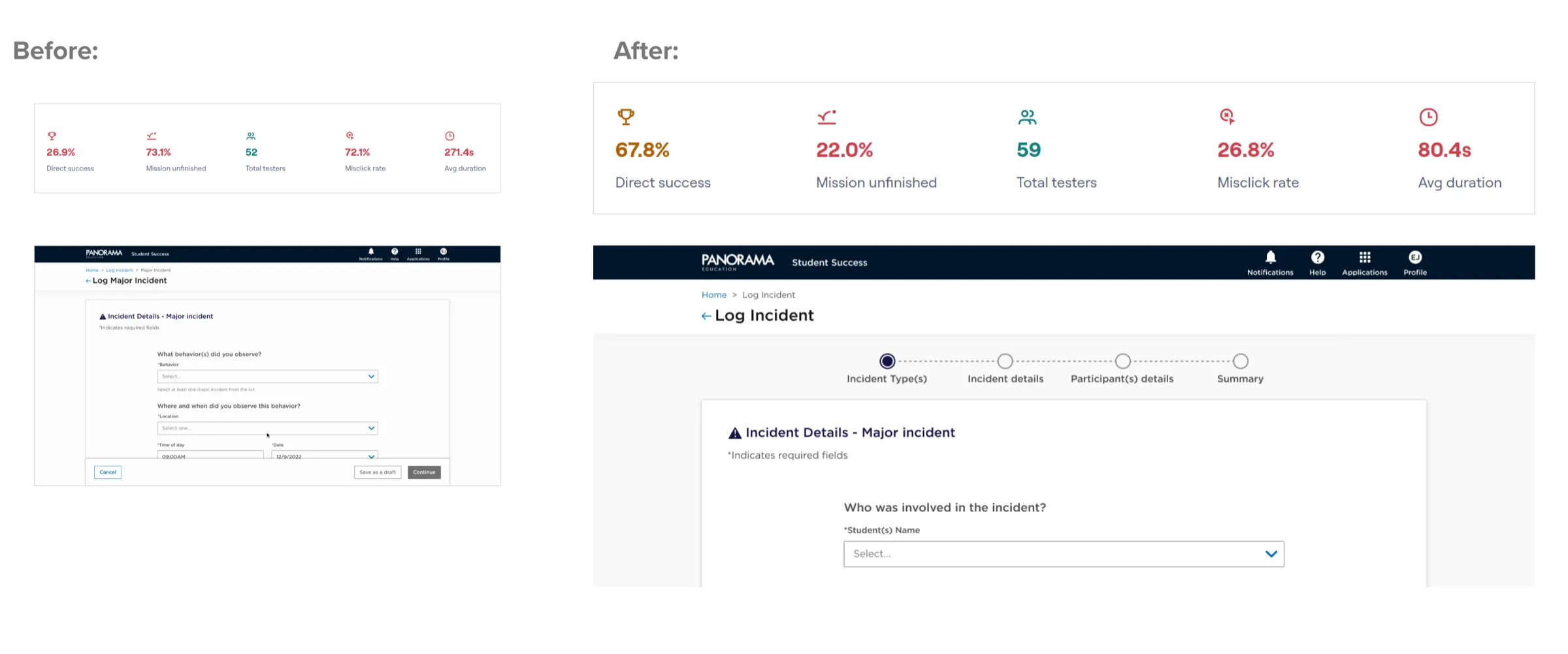
Task: Open the Date dropdown showing 12/9/2022
Action: 324,455
